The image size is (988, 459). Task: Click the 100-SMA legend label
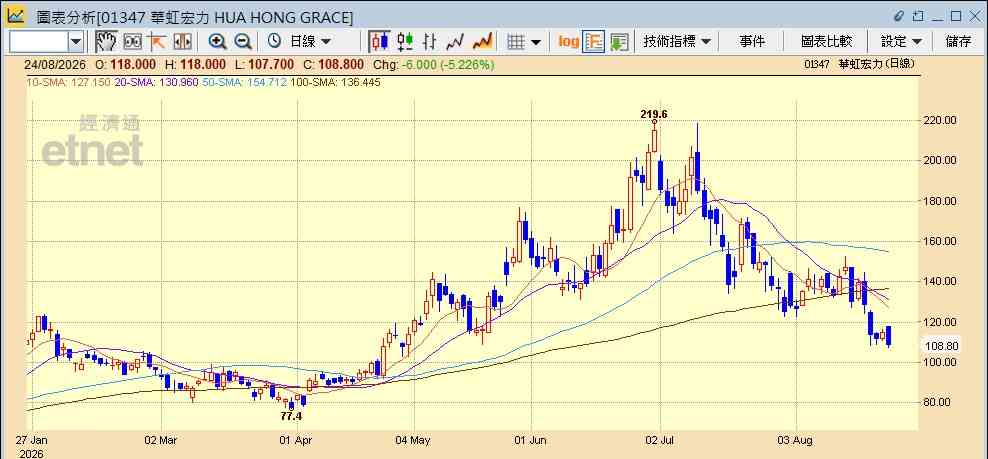(335, 82)
